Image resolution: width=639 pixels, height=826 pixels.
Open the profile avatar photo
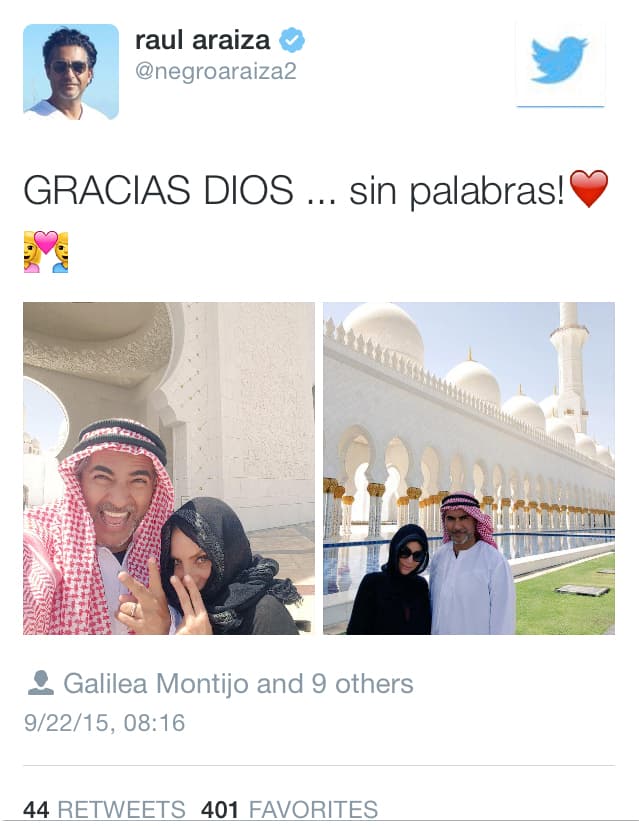[71, 72]
